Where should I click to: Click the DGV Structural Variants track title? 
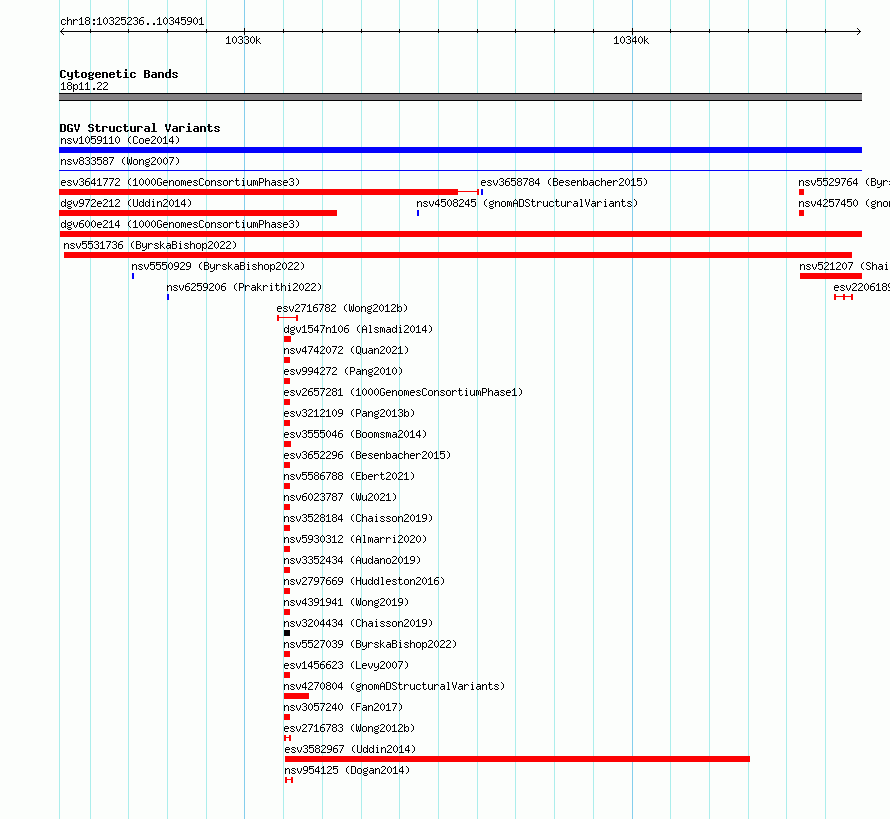pyautogui.click(x=140, y=128)
